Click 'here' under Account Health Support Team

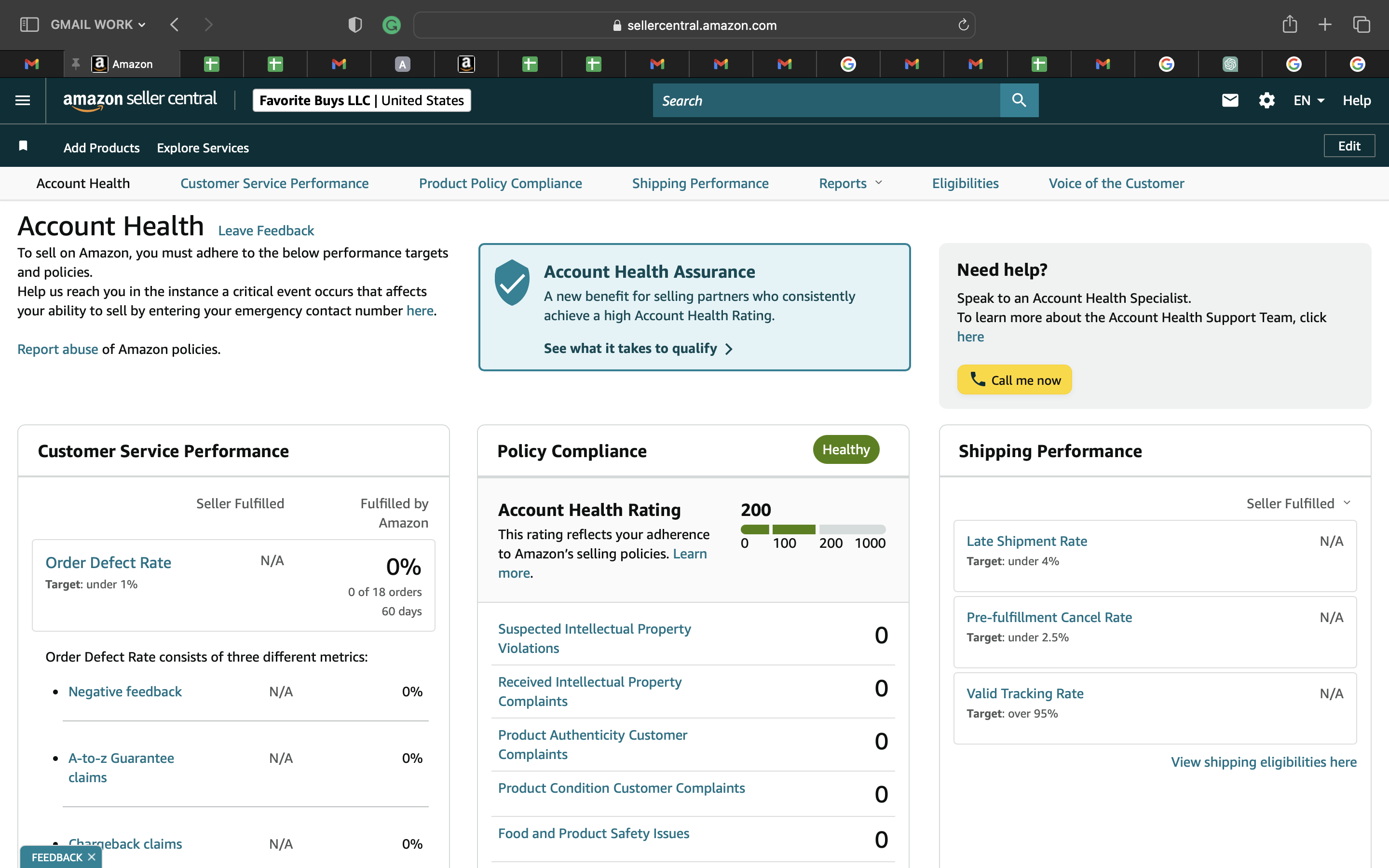pos(970,337)
